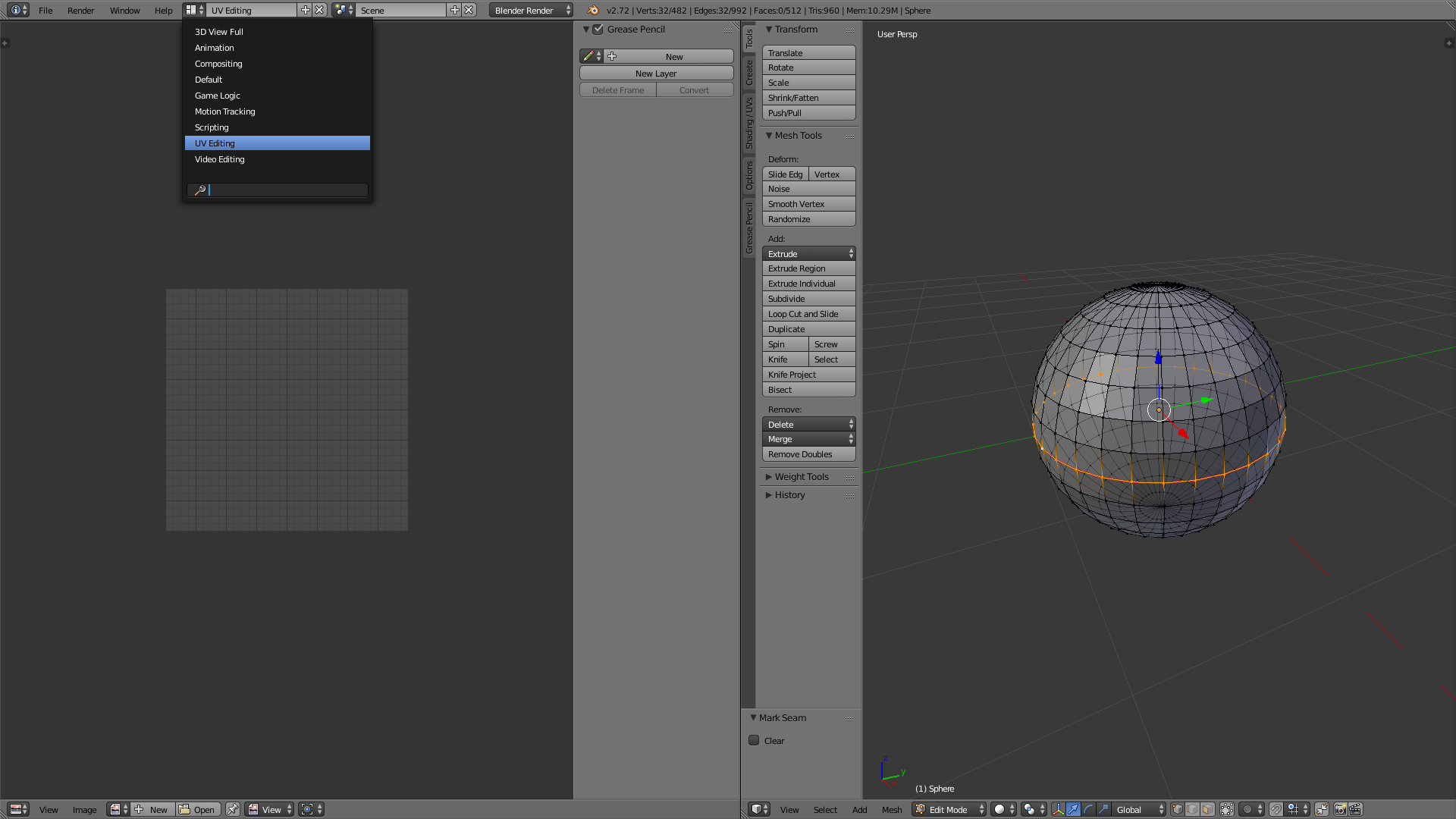Click the OpenGL render camera icon

(x=1340, y=809)
